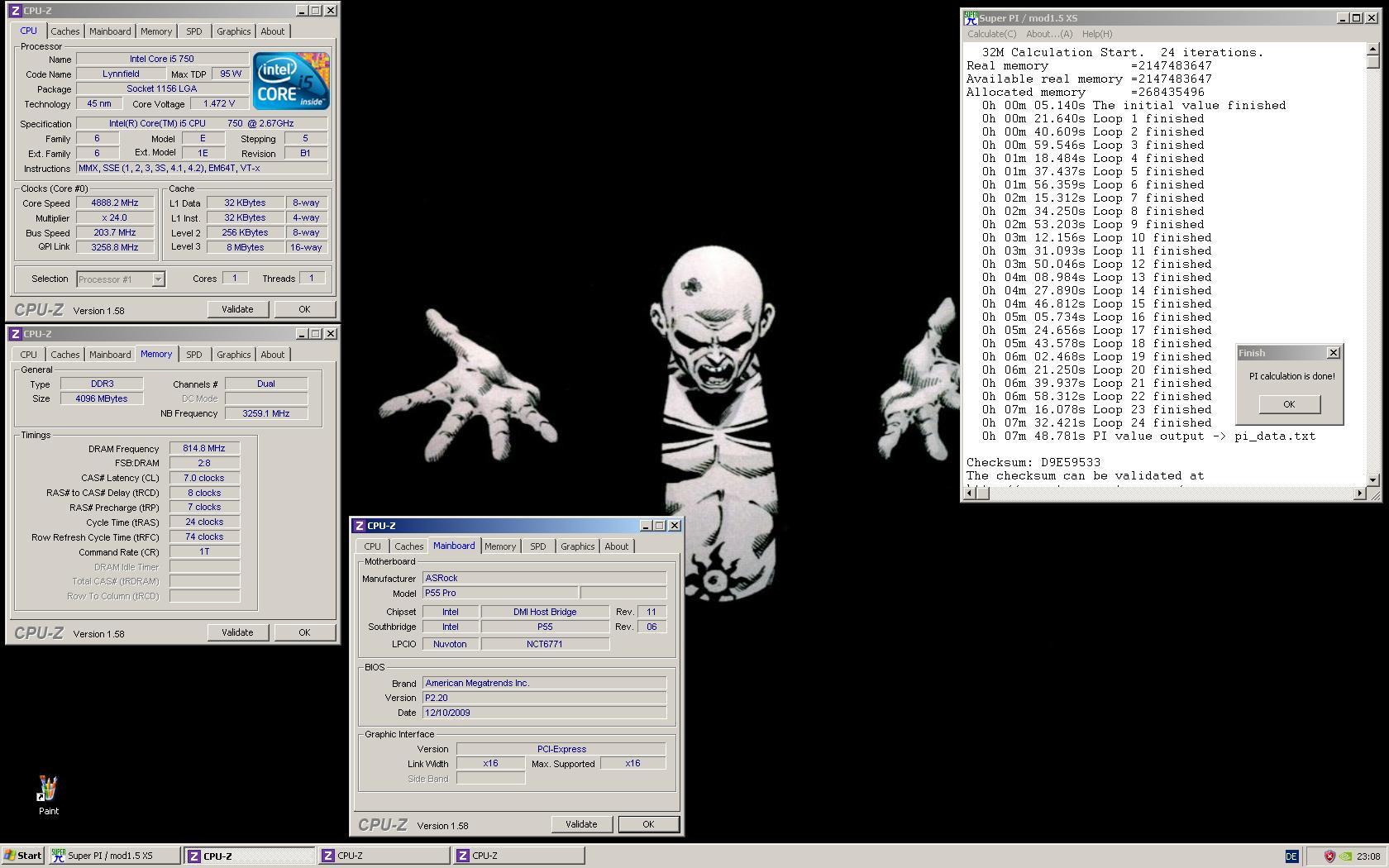Click the DE language indicator
Screen dimensions: 1389x868
pos(1291,856)
